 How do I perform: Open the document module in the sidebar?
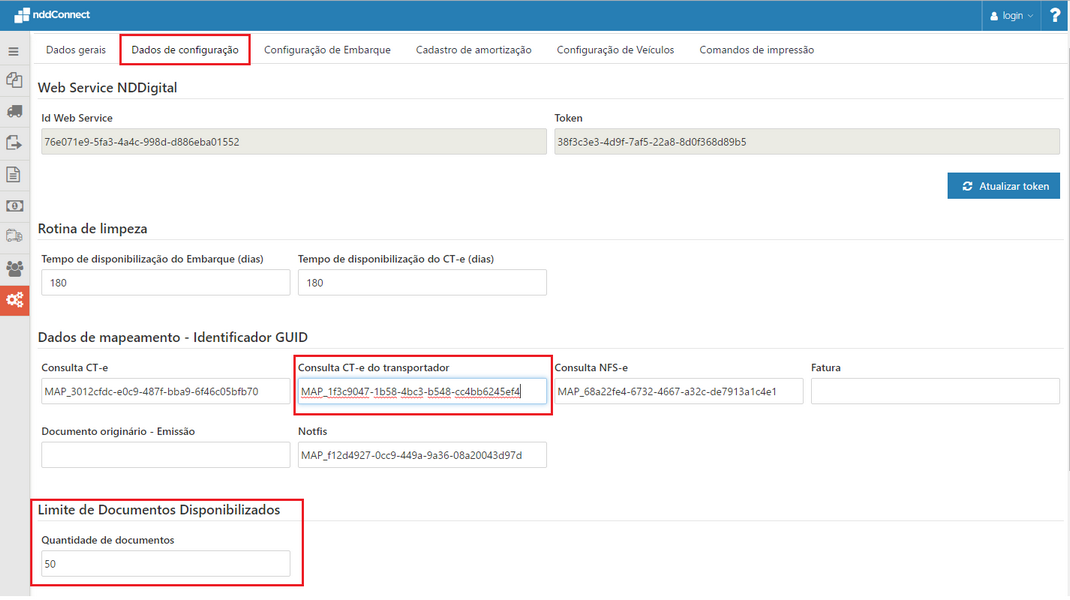14,174
